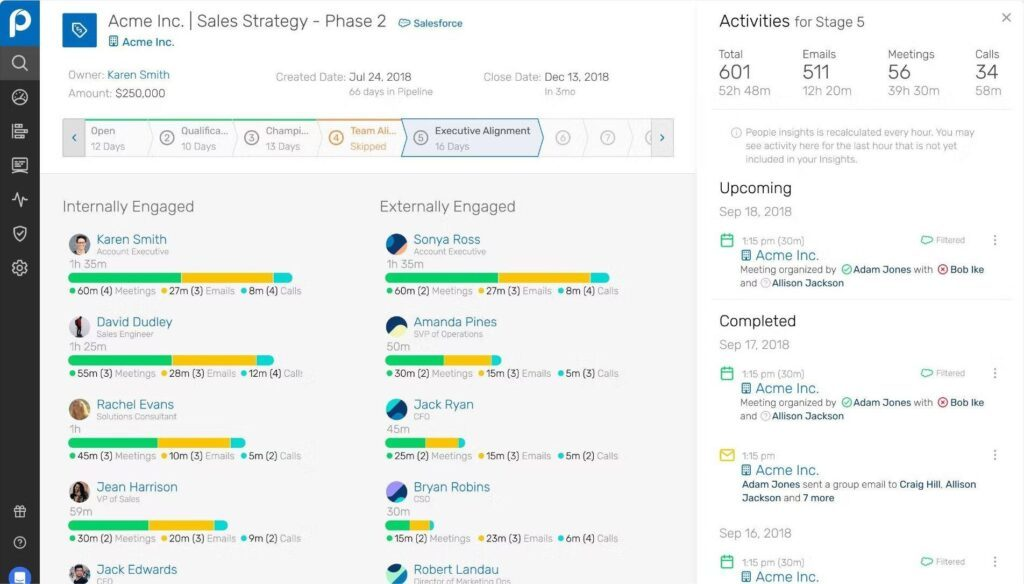Select the activity pulse icon in sidebar
1024x584 pixels.
pos(20,199)
